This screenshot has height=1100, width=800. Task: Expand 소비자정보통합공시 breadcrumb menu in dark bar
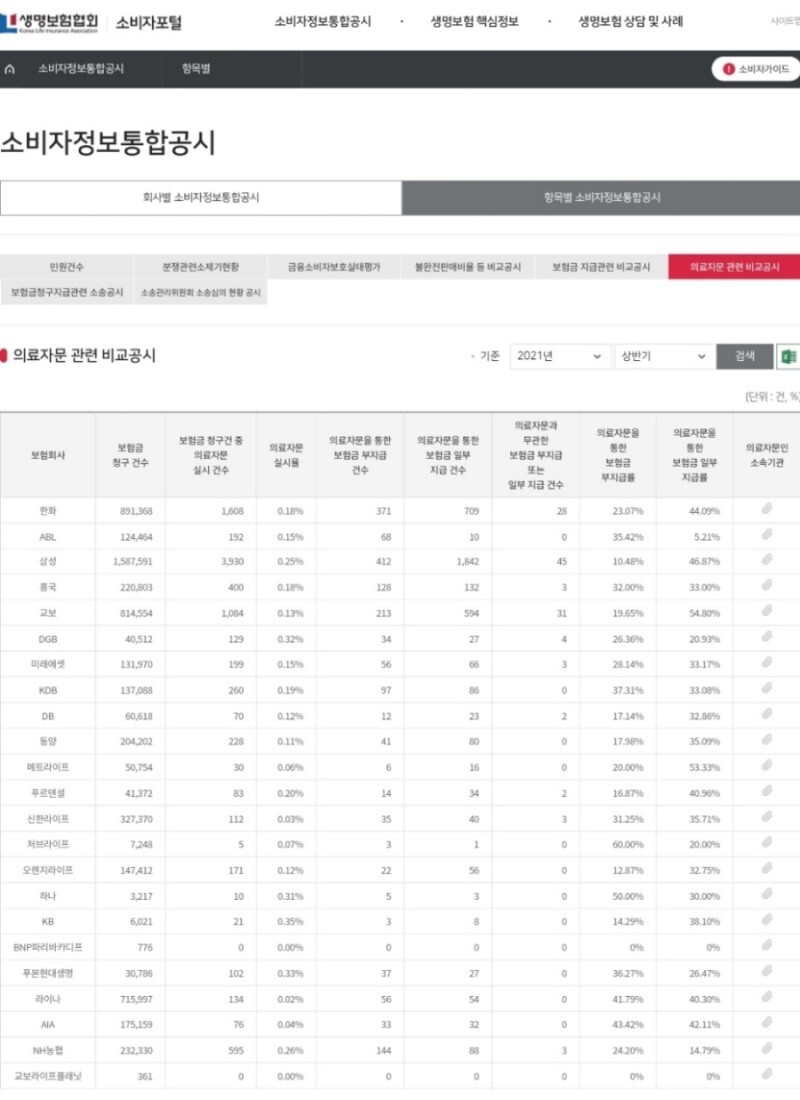tap(81, 69)
